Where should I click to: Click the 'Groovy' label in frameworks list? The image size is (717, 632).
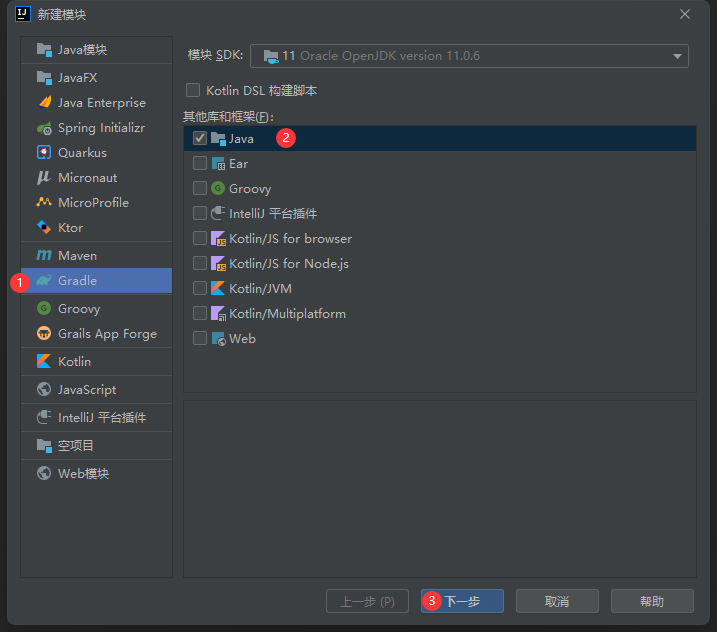250,189
